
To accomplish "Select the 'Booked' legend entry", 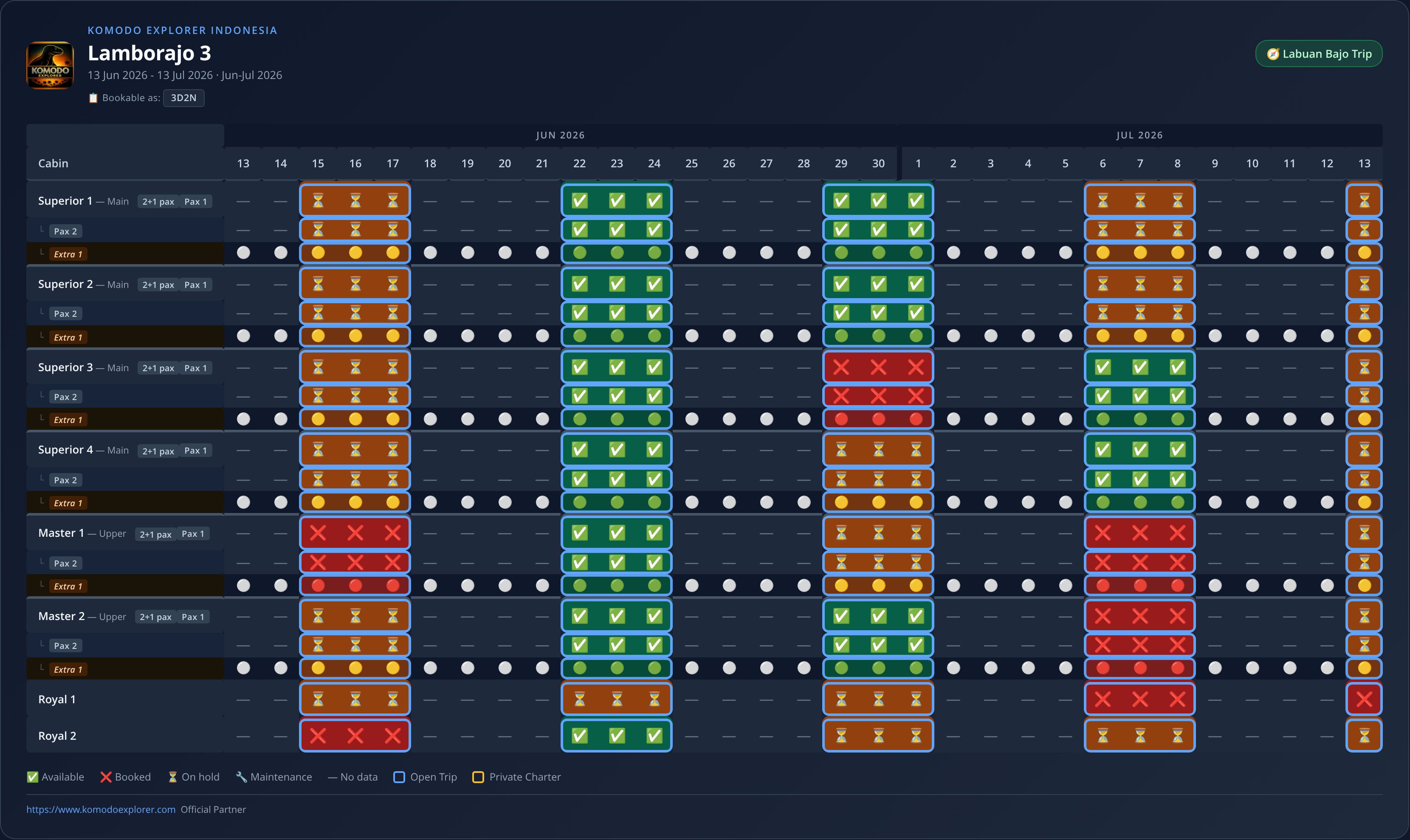I will 126,777.
